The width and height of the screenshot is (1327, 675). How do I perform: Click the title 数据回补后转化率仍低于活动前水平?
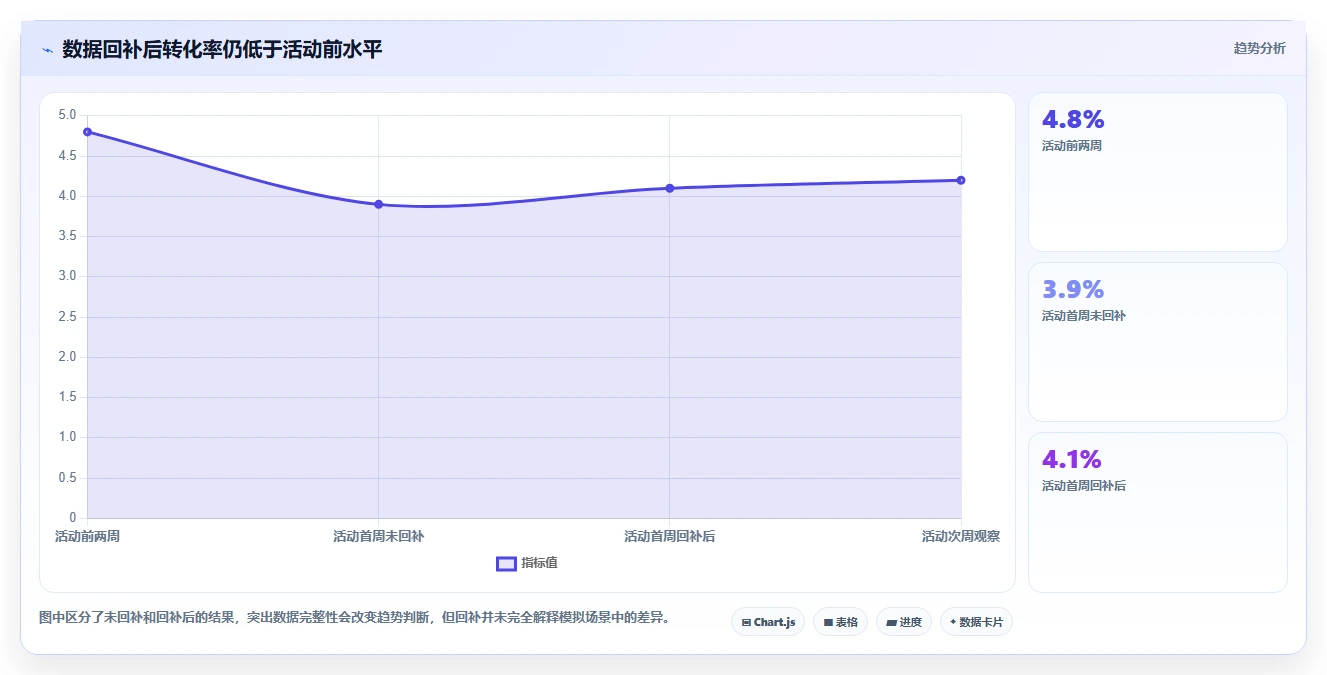click(x=222, y=49)
